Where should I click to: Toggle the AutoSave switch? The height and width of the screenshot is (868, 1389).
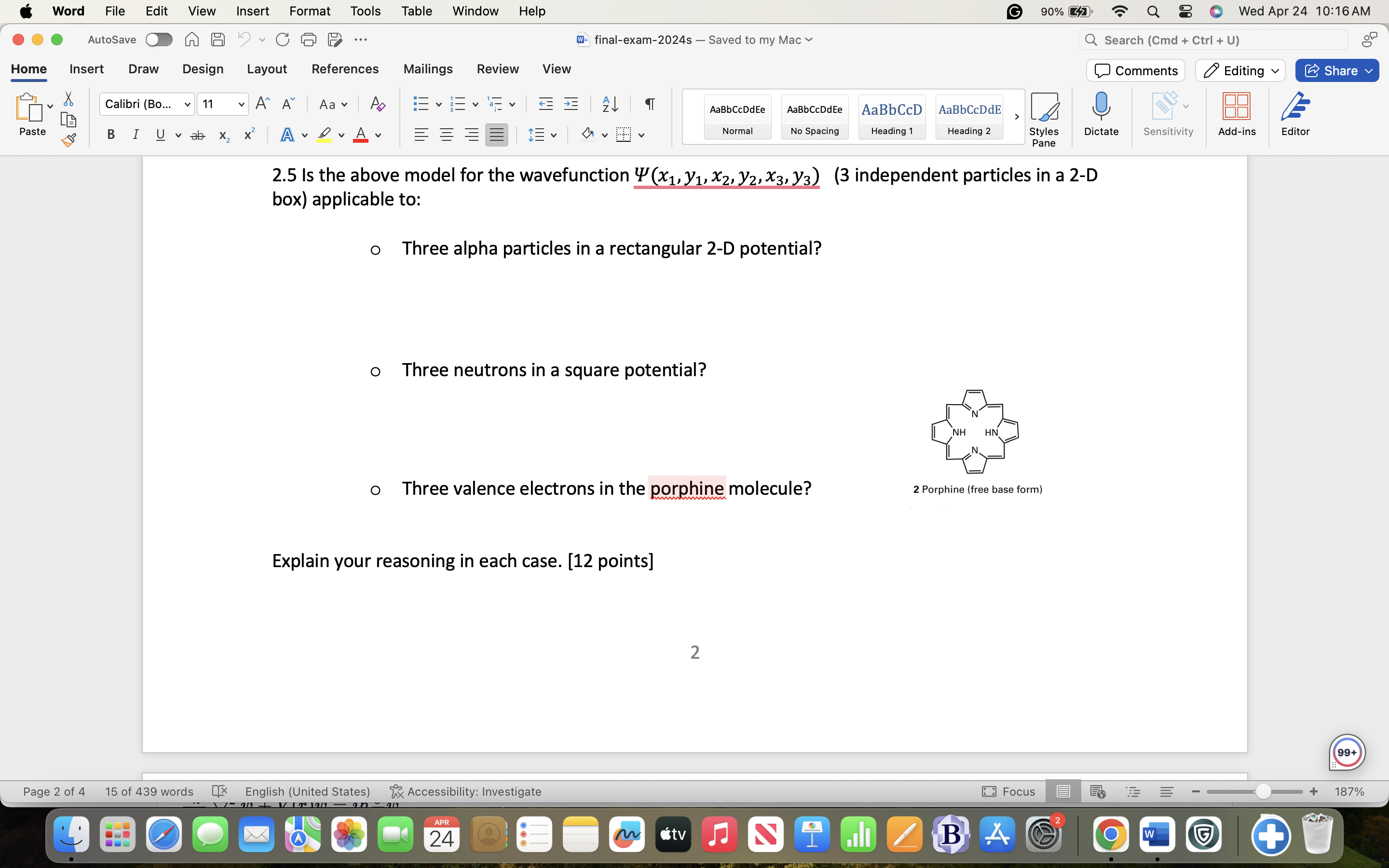[x=158, y=40]
